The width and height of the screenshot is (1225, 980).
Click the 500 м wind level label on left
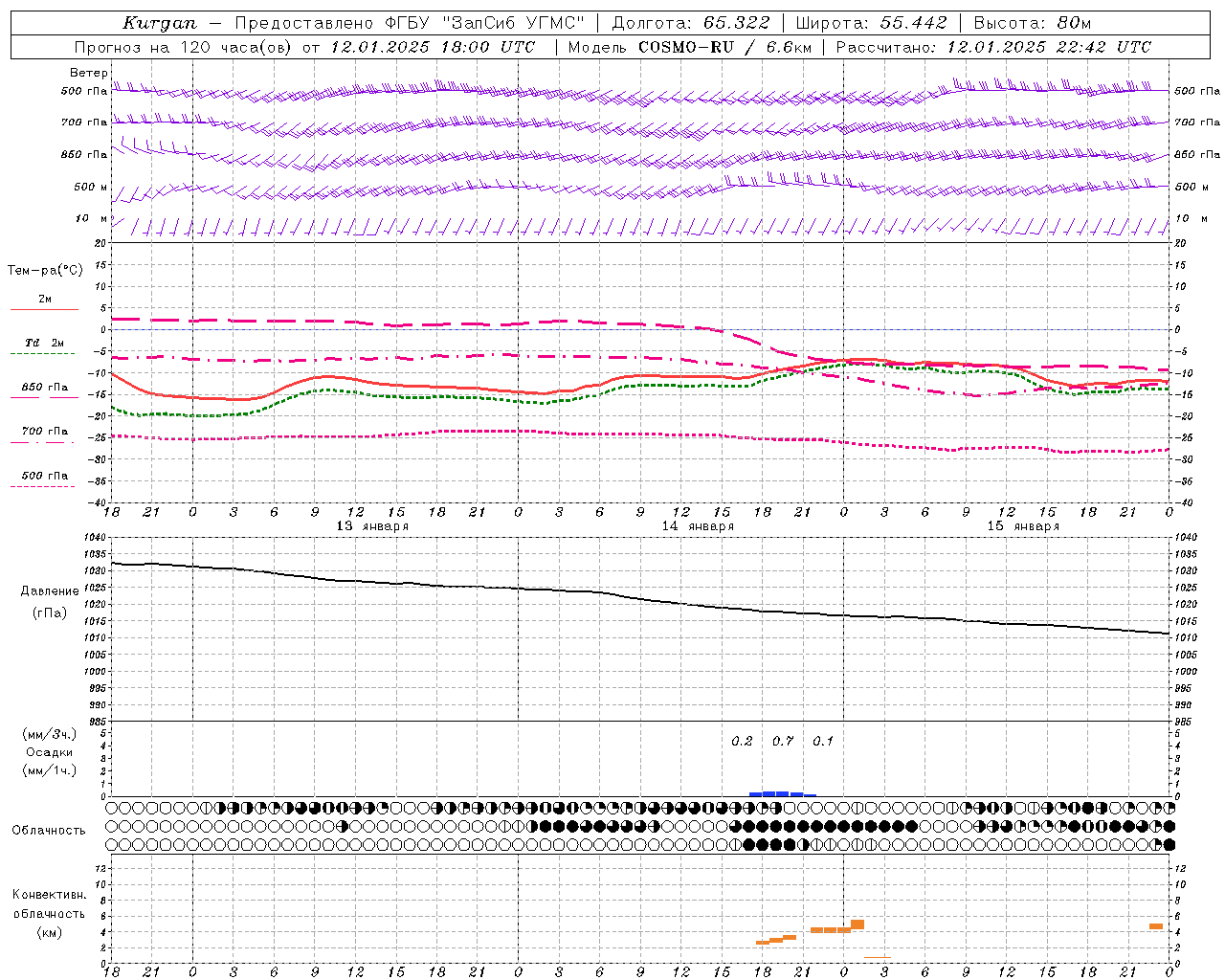point(91,187)
